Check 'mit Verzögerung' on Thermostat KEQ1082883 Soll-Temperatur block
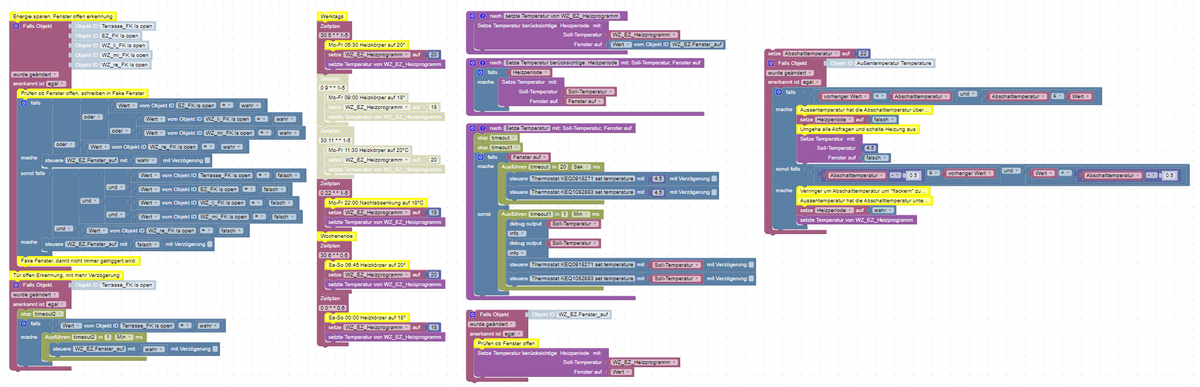This screenshot has width=1200, height=387. (751, 278)
